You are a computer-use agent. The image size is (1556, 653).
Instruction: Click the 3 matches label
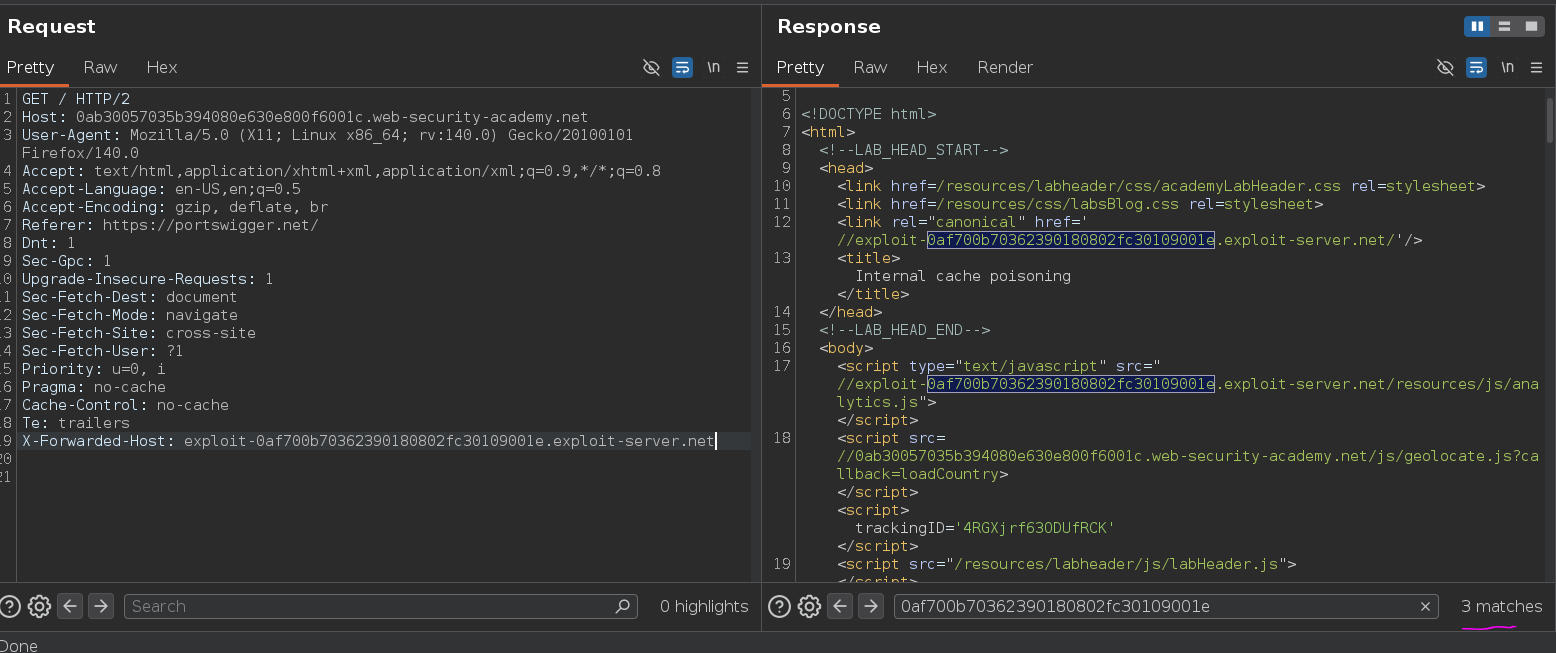pyautogui.click(x=1501, y=606)
